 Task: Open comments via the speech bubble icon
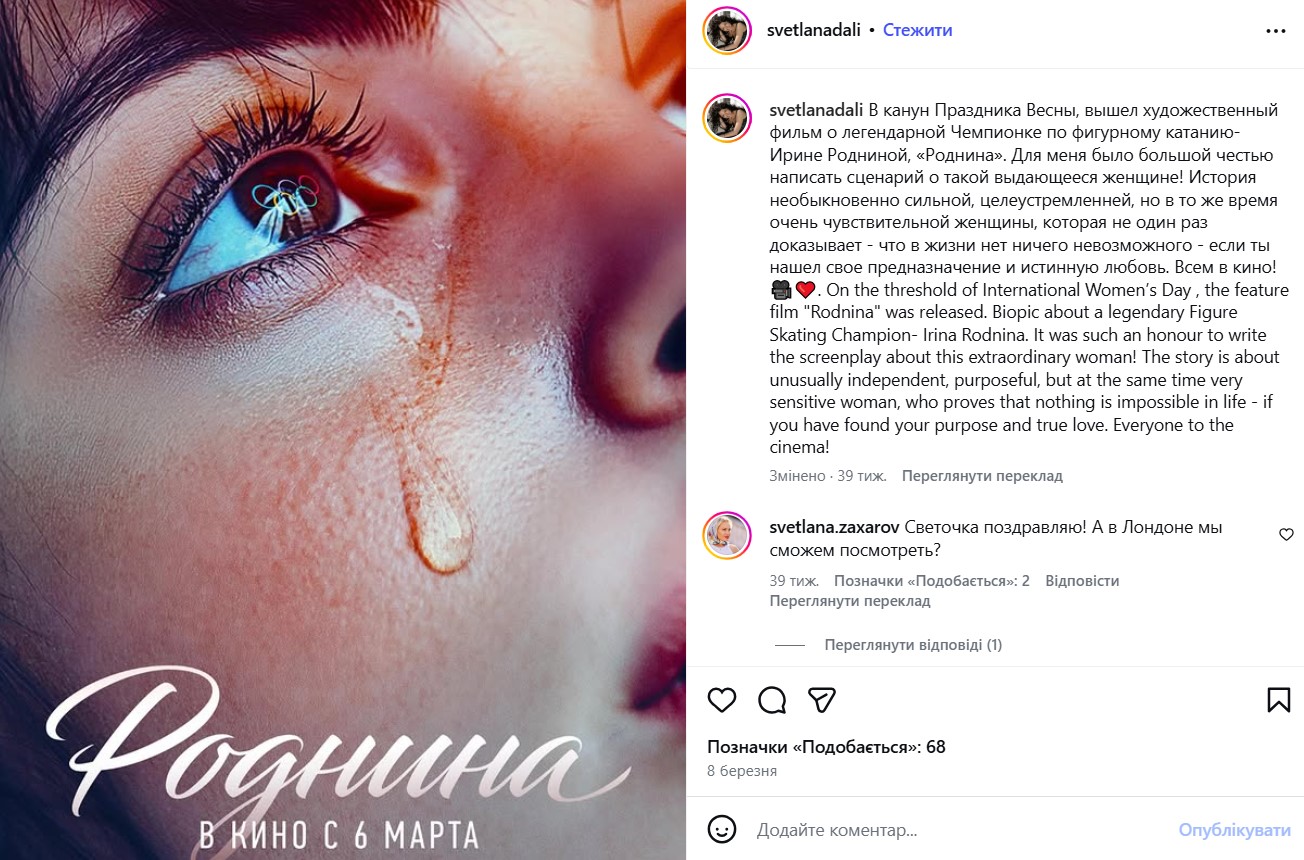point(772,699)
